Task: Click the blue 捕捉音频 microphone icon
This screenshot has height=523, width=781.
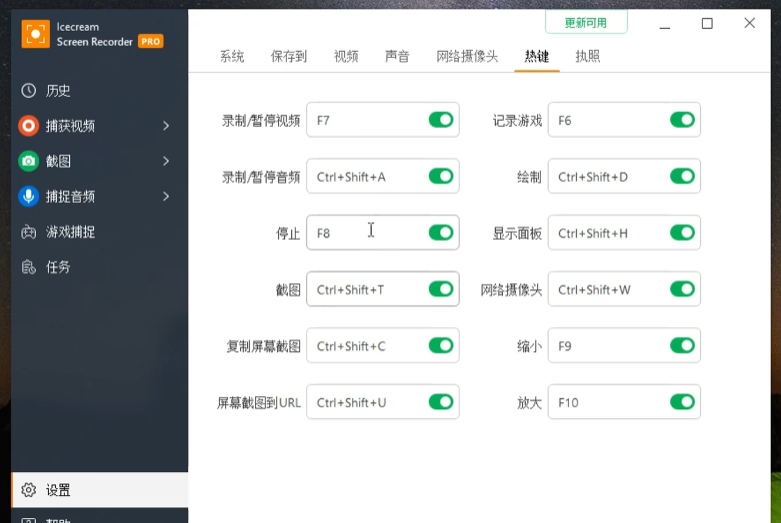Action: 28,196
